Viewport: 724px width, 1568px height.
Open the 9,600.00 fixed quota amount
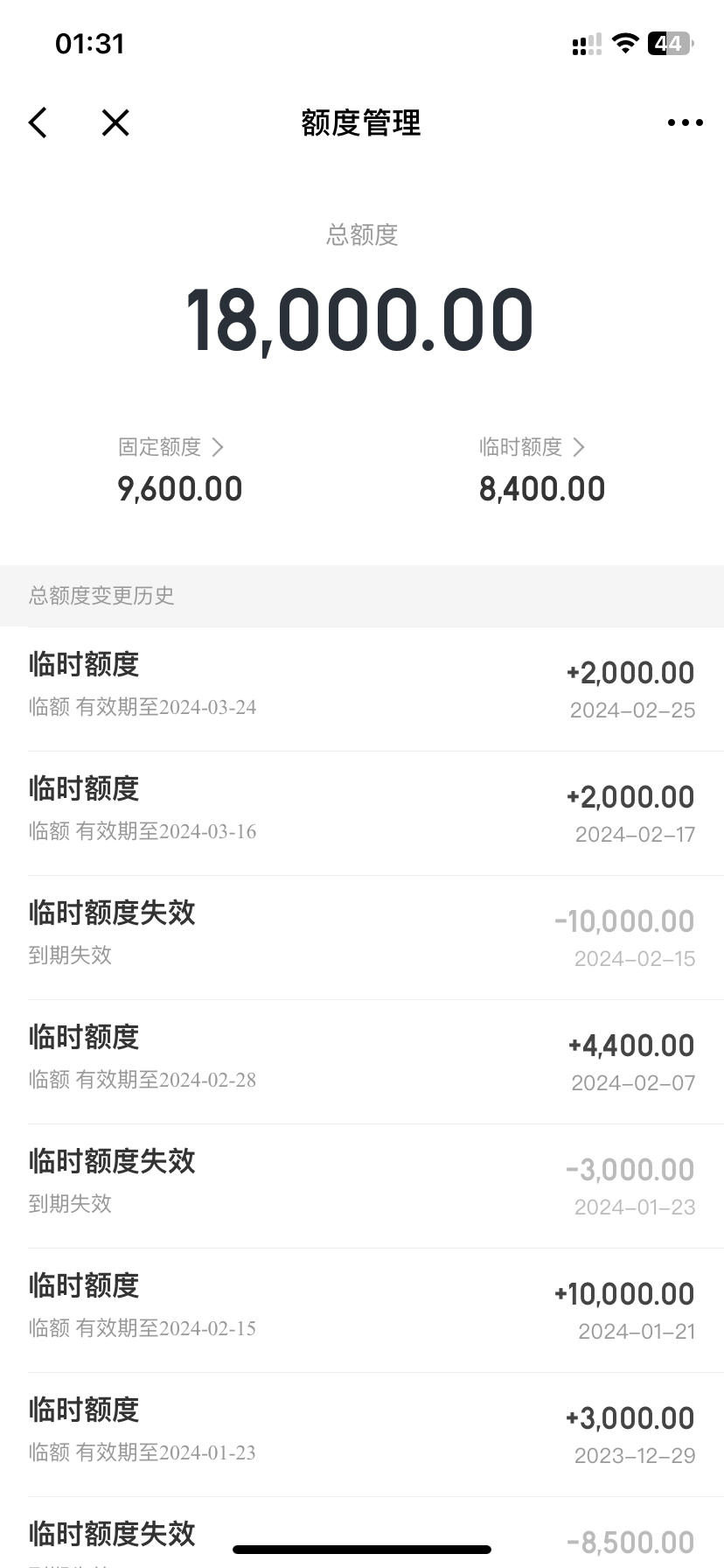[180, 489]
